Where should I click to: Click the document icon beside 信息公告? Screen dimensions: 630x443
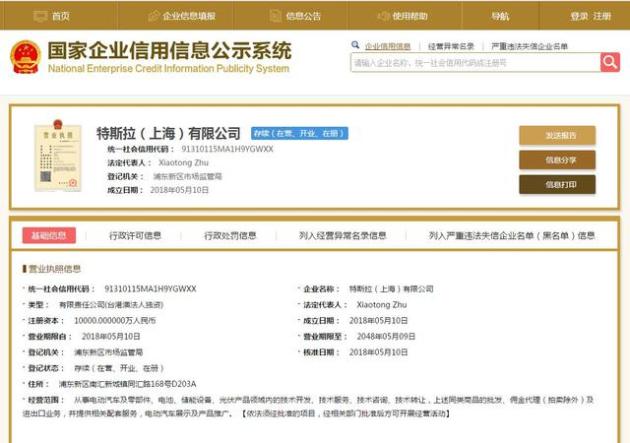click(x=275, y=16)
